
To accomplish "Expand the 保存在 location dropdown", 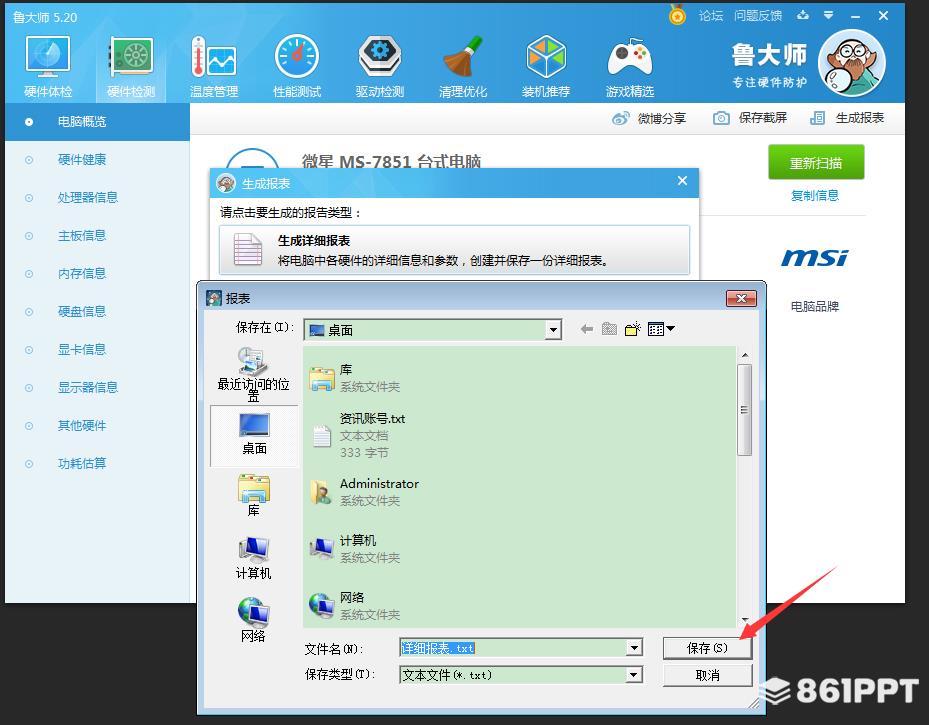I will click(553, 330).
